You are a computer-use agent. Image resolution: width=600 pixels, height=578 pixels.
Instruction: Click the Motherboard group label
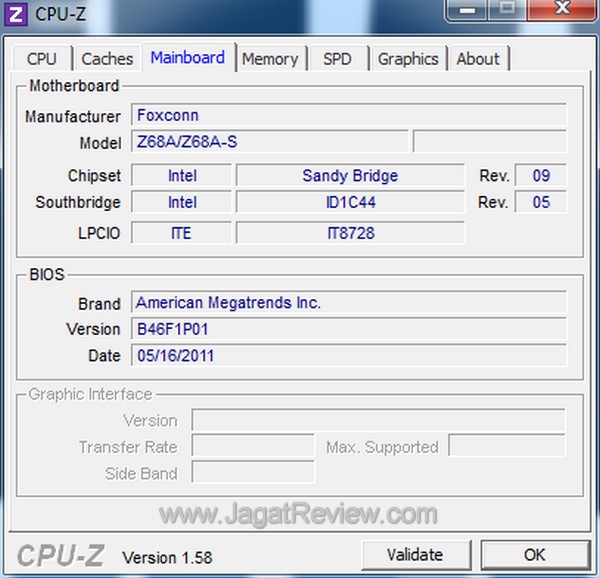(x=74, y=86)
